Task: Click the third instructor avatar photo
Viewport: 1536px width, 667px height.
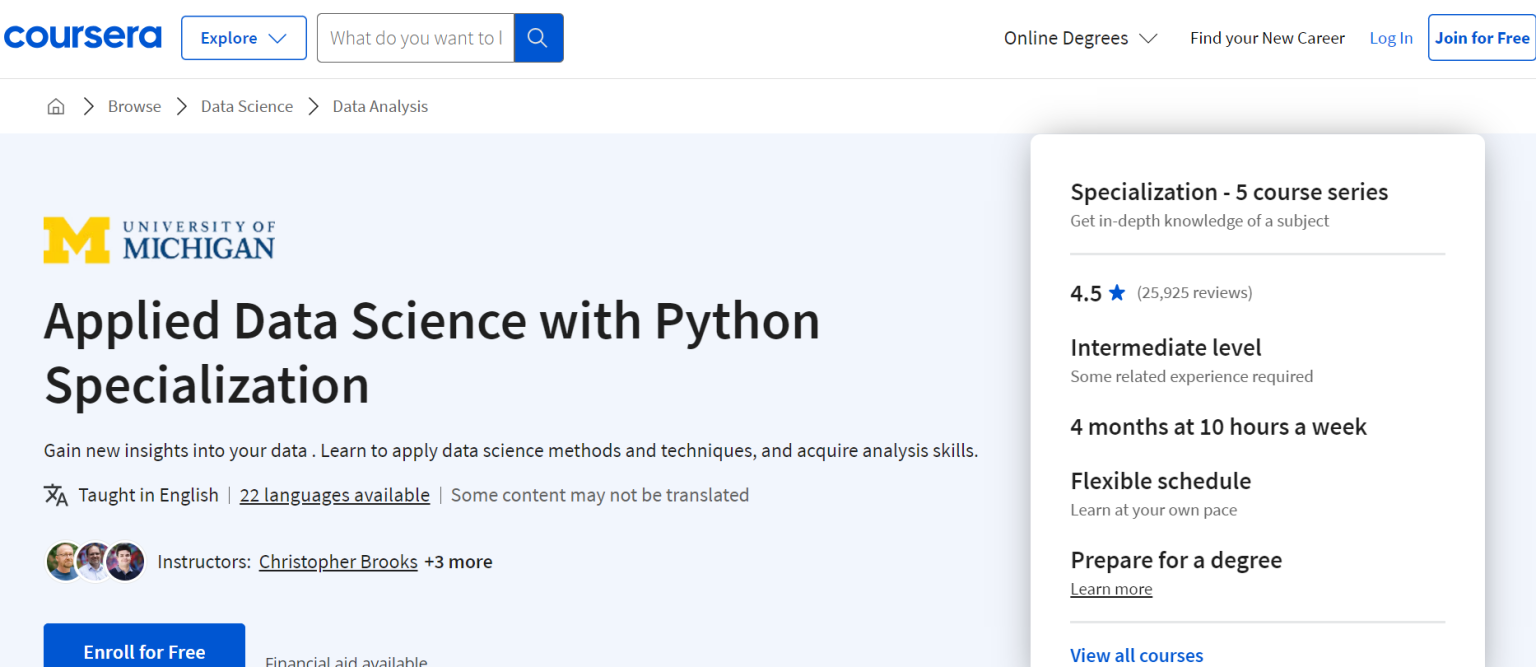Action: pyautogui.click(x=125, y=561)
